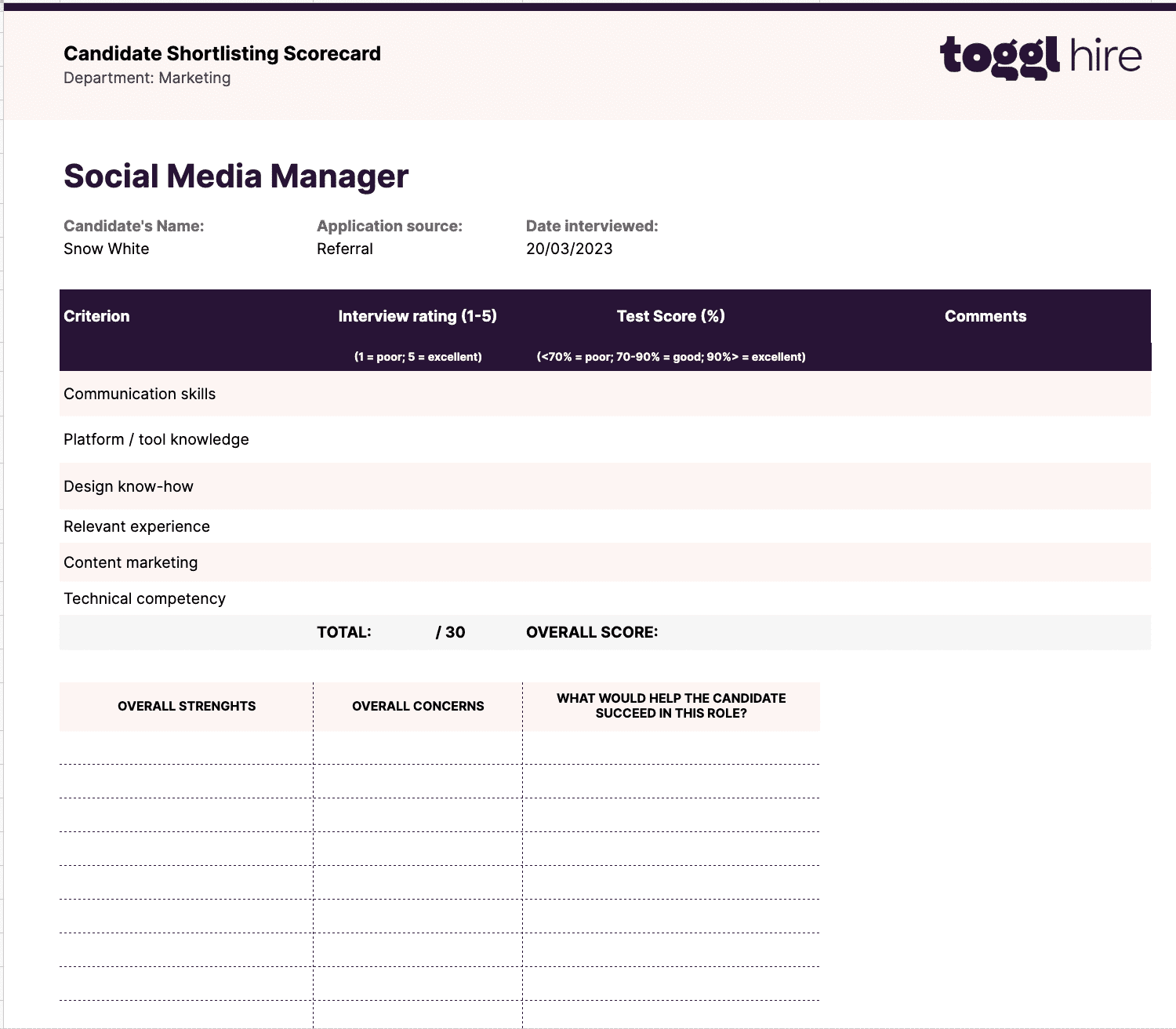The width and height of the screenshot is (1176, 1029).
Task: Select the OVERALL CONCERNS column header
Action: click(417, 706)
